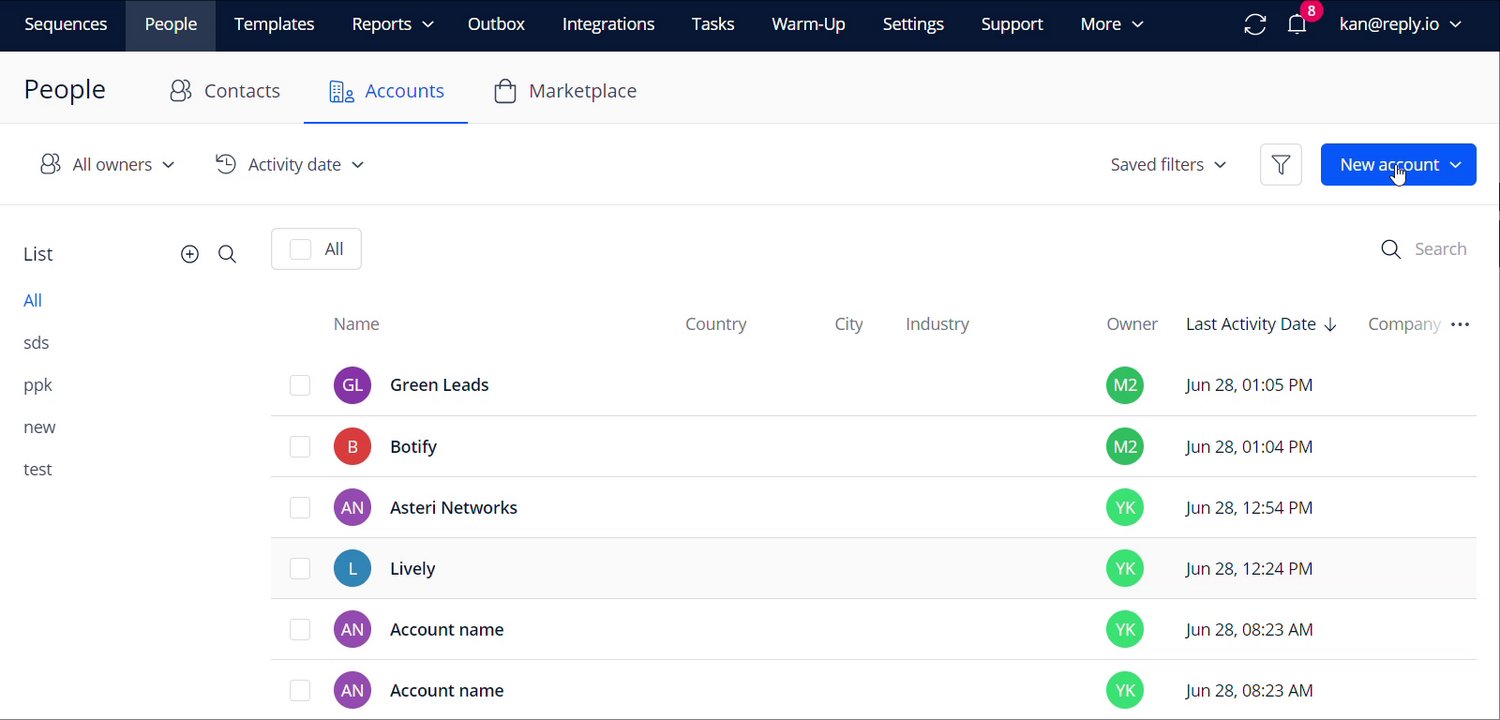Open the notifications bell
Image resolution: width=1500 pixels, height=720 pixels.
tap(1297, 25)
